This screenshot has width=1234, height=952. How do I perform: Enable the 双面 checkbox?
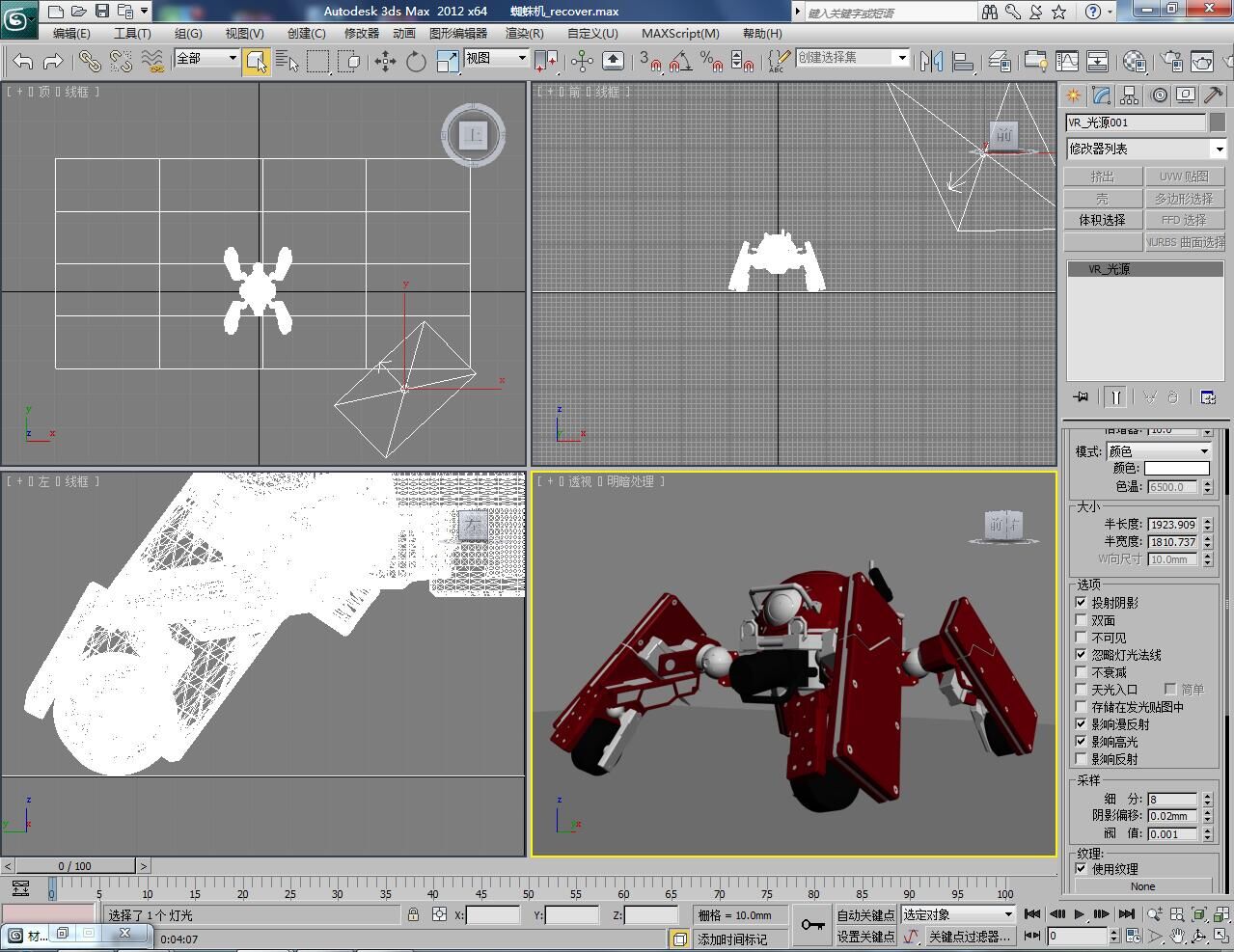tap(1082, 620)
